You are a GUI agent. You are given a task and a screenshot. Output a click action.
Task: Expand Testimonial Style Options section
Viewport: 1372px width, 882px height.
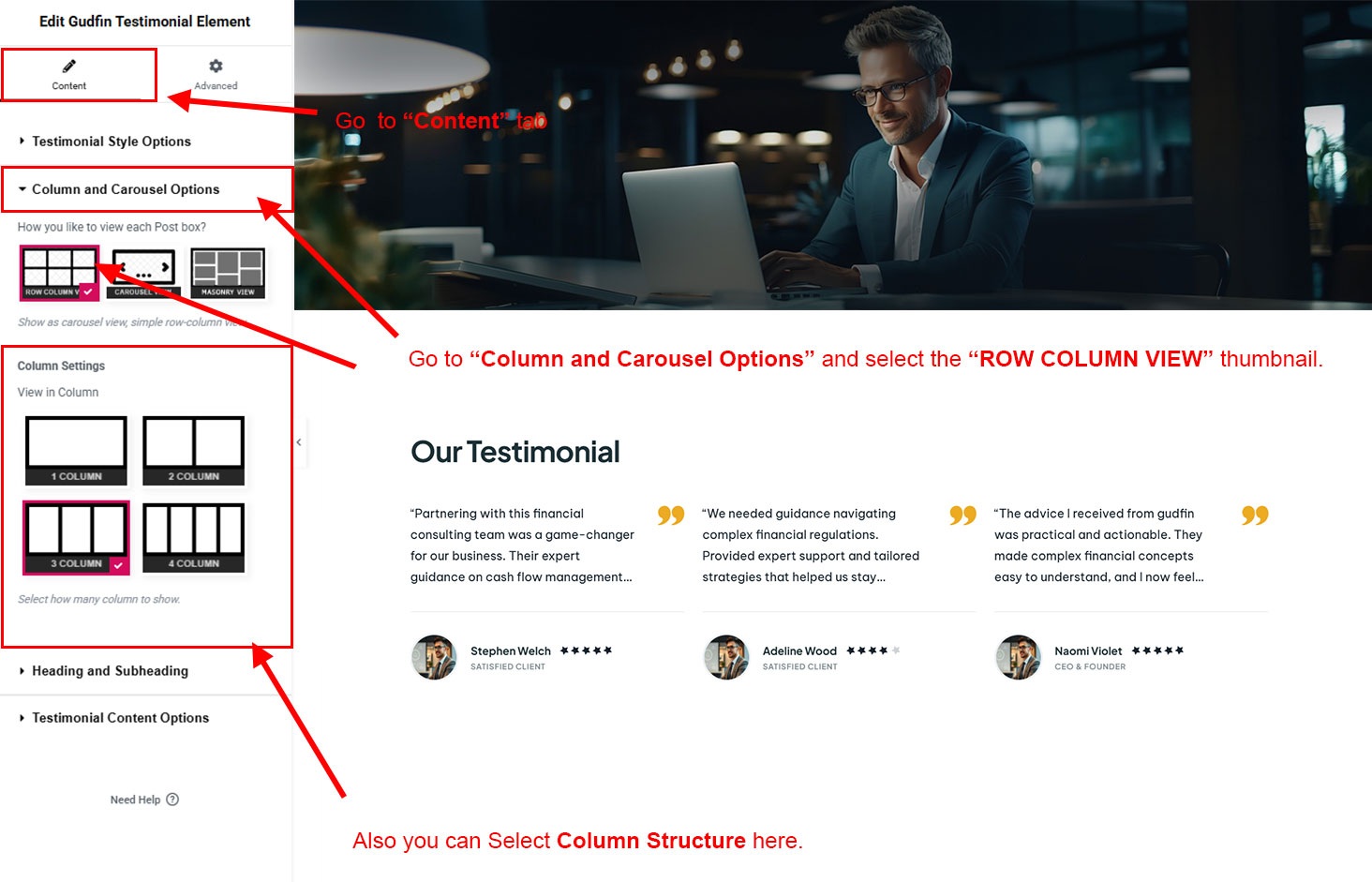click(x=112, y=142)
